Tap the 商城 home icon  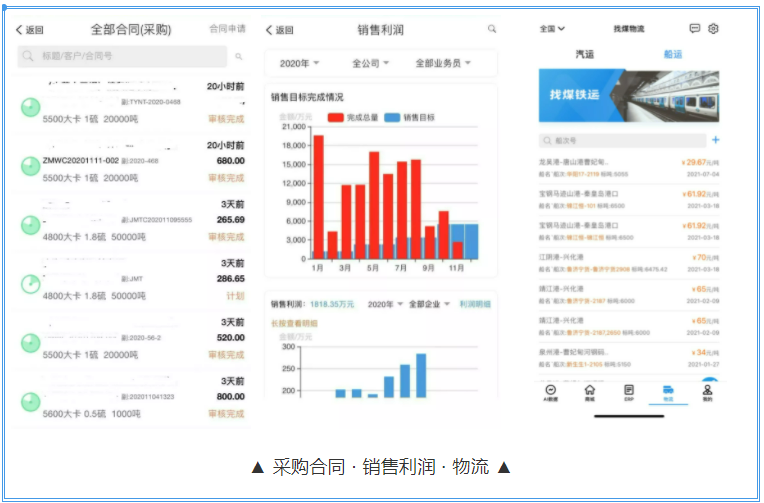pyautogui.click(x=590, y=389)
